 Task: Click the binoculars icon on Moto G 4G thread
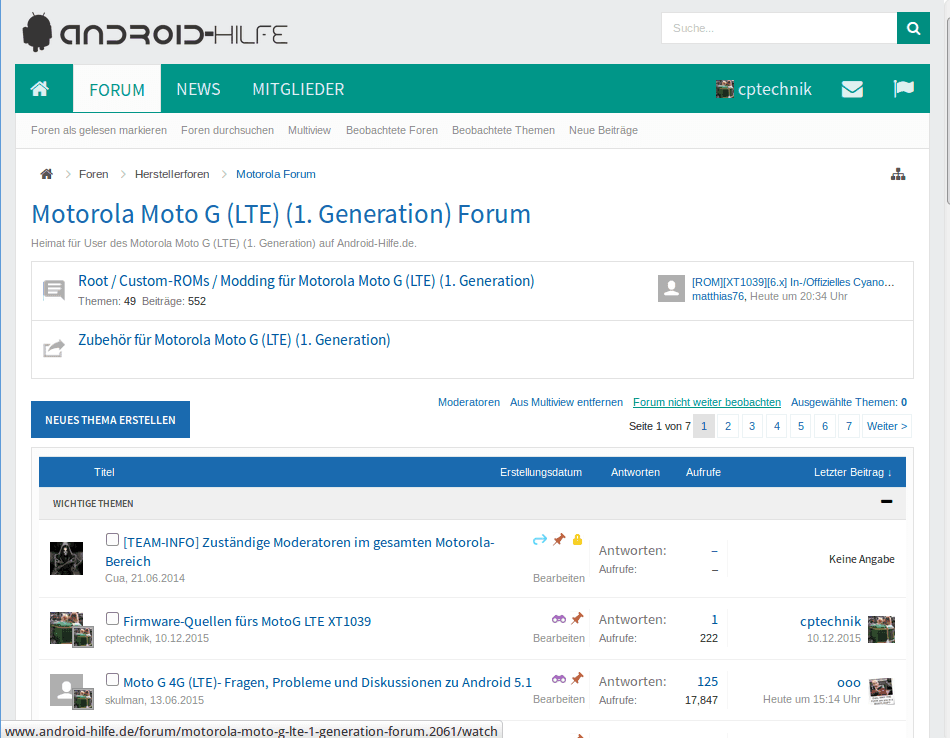[x=559, y=679]
